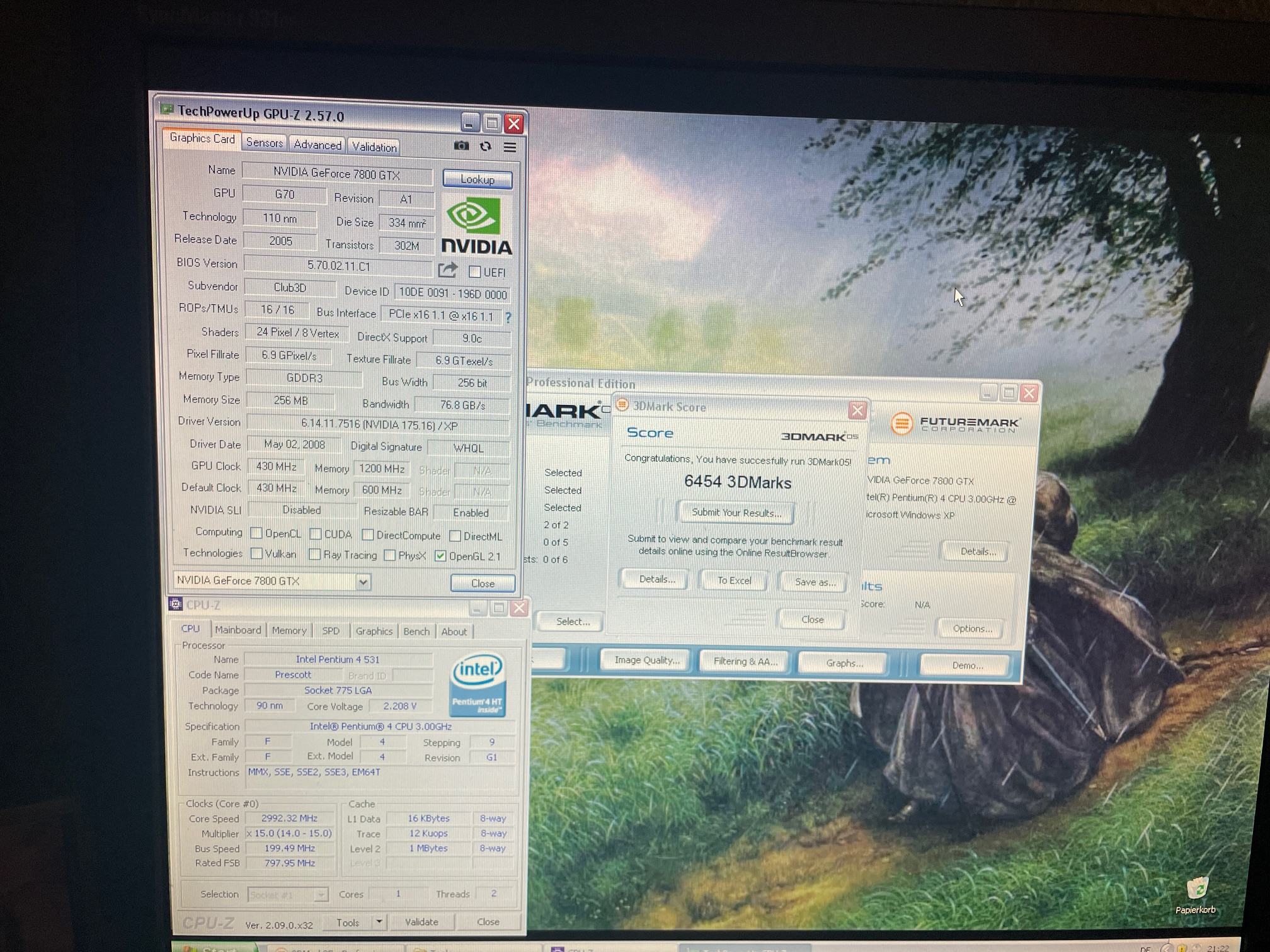Open the Mainboard tab in CPU-Z
The height and width of the screenshot is (952, 1270).
pos(237,630)
